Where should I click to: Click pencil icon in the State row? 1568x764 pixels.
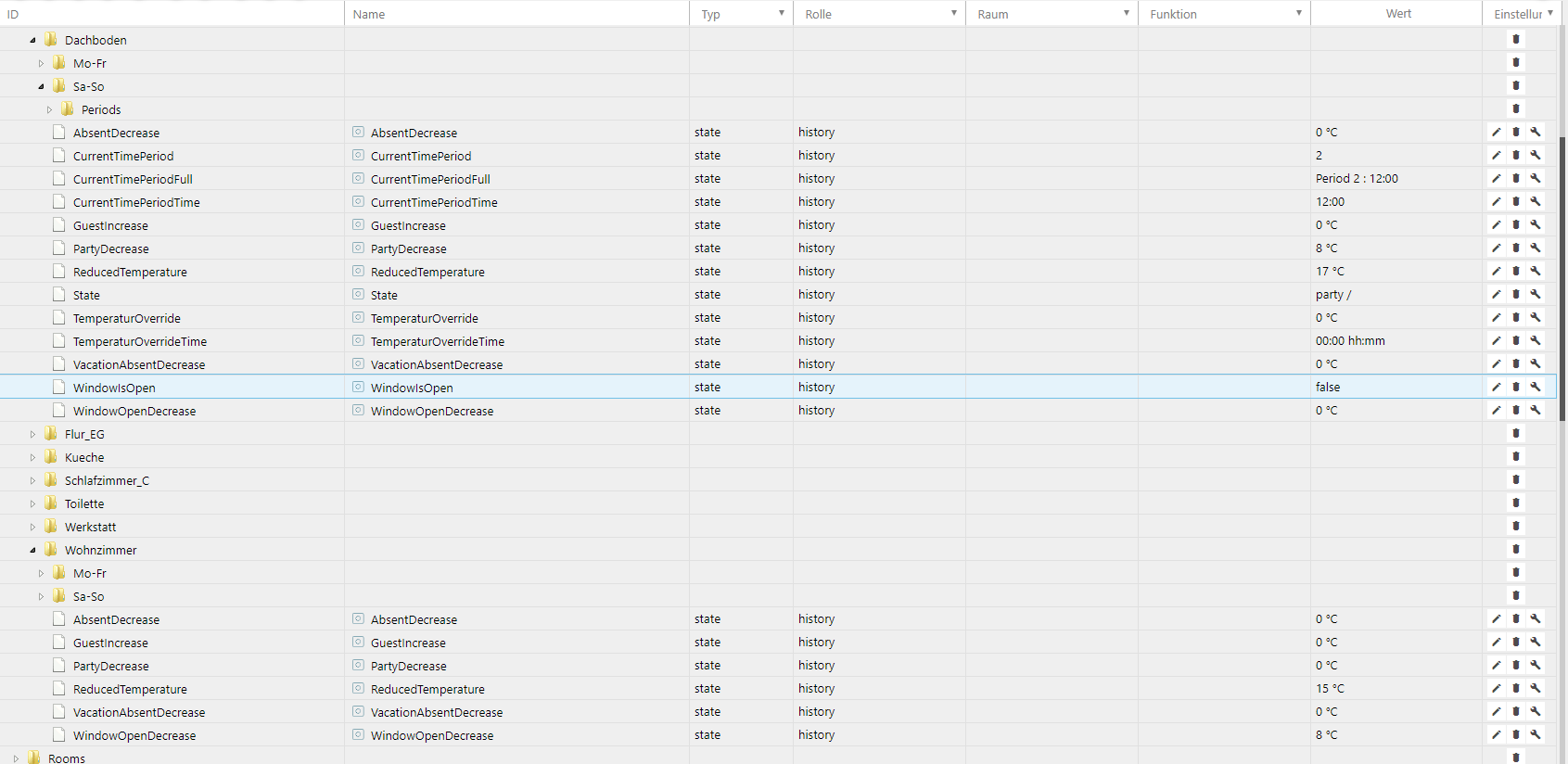click(1496, 295)
